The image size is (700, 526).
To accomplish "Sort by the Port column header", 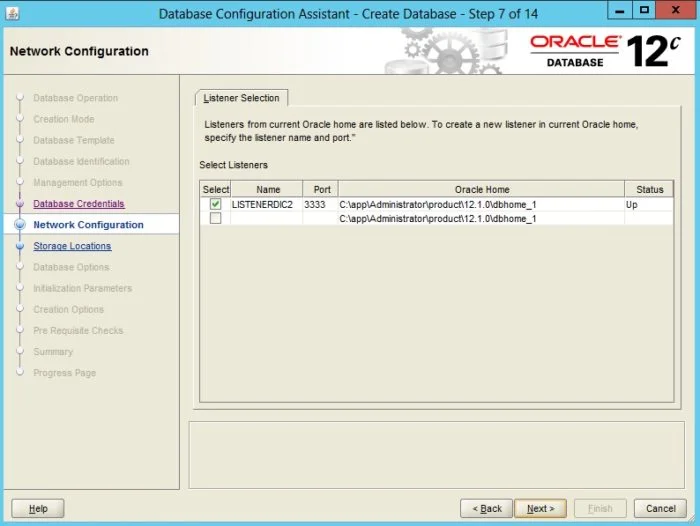I will point(321,189).
